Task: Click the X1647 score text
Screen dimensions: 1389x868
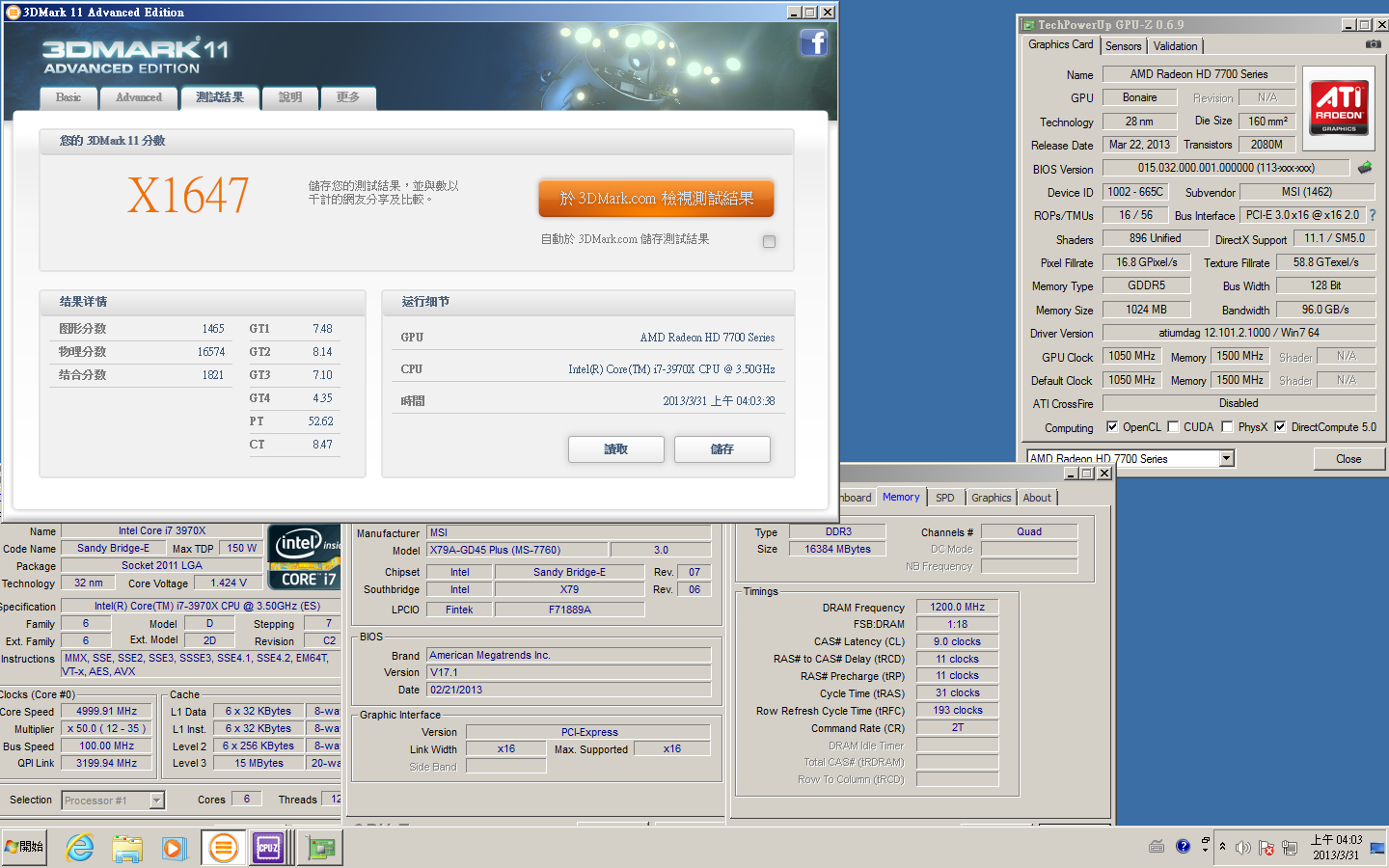Action: click(189, 196)
